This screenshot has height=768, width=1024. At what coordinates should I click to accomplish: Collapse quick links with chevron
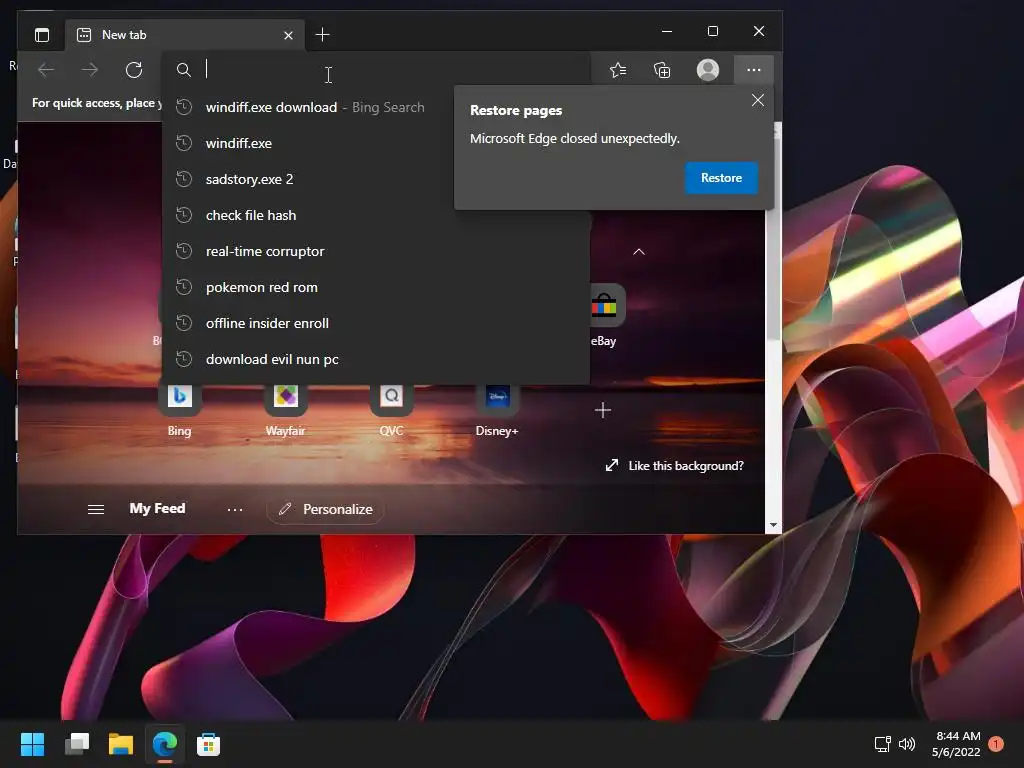tap(639, 251)
